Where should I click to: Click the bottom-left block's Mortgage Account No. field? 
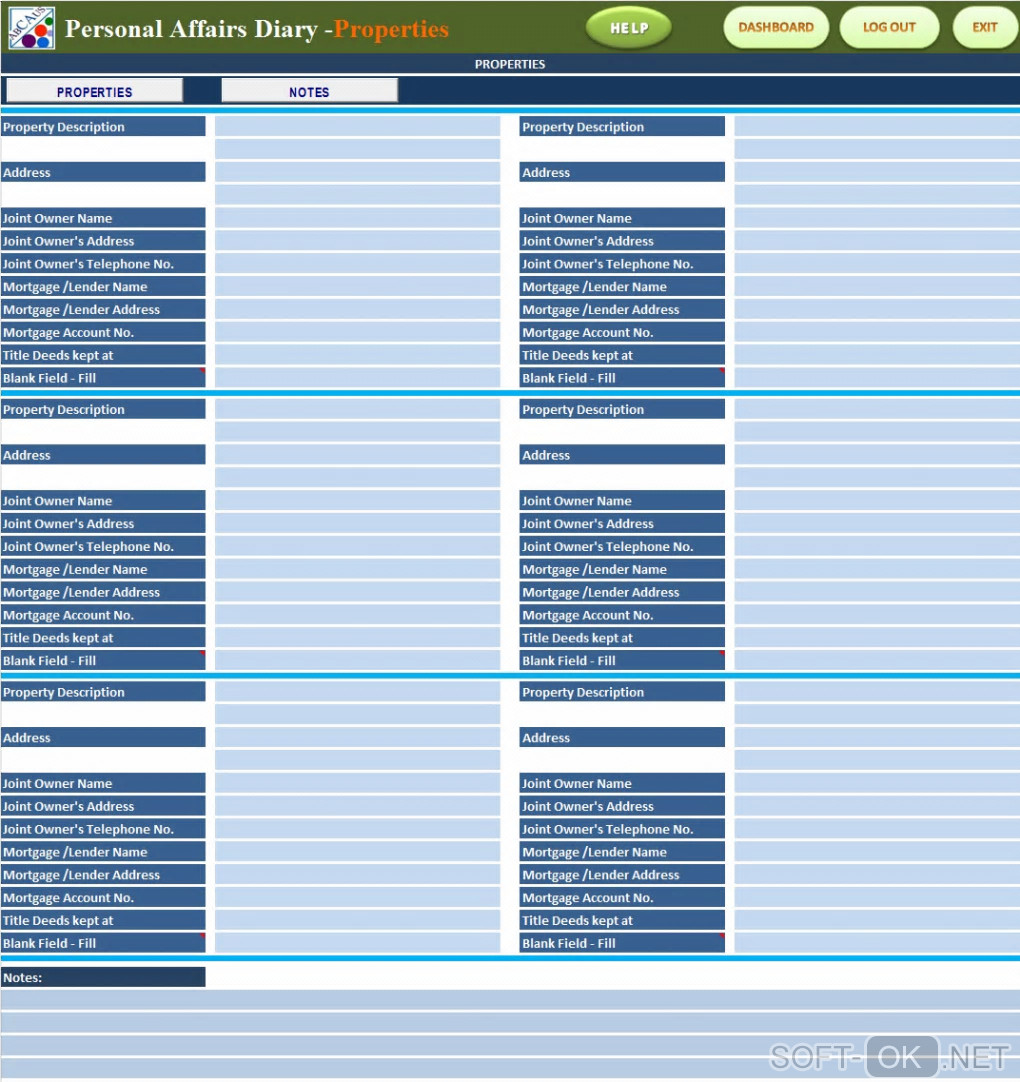pos(357,897)
